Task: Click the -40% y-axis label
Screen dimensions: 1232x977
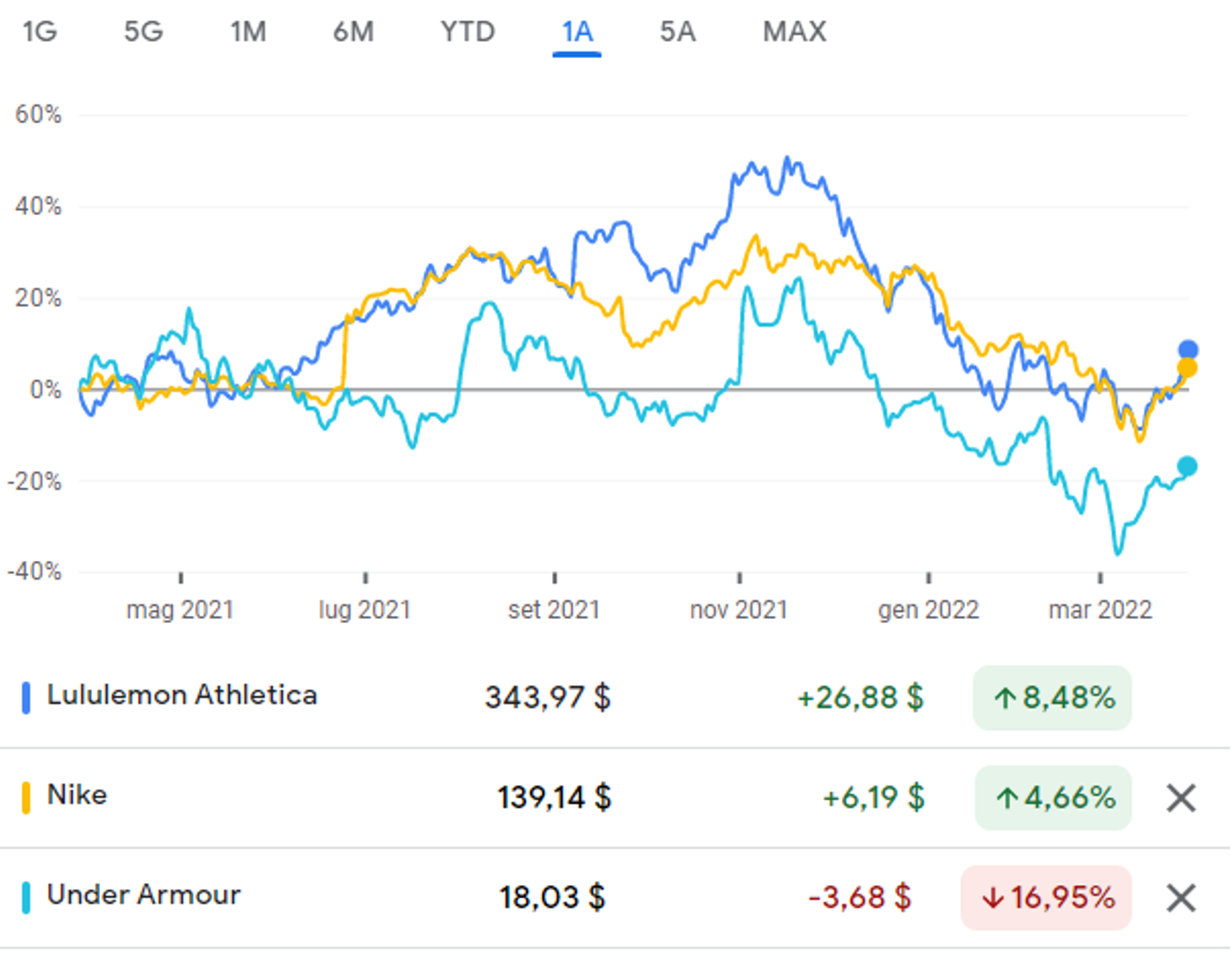Action: [x=34, y=571]
